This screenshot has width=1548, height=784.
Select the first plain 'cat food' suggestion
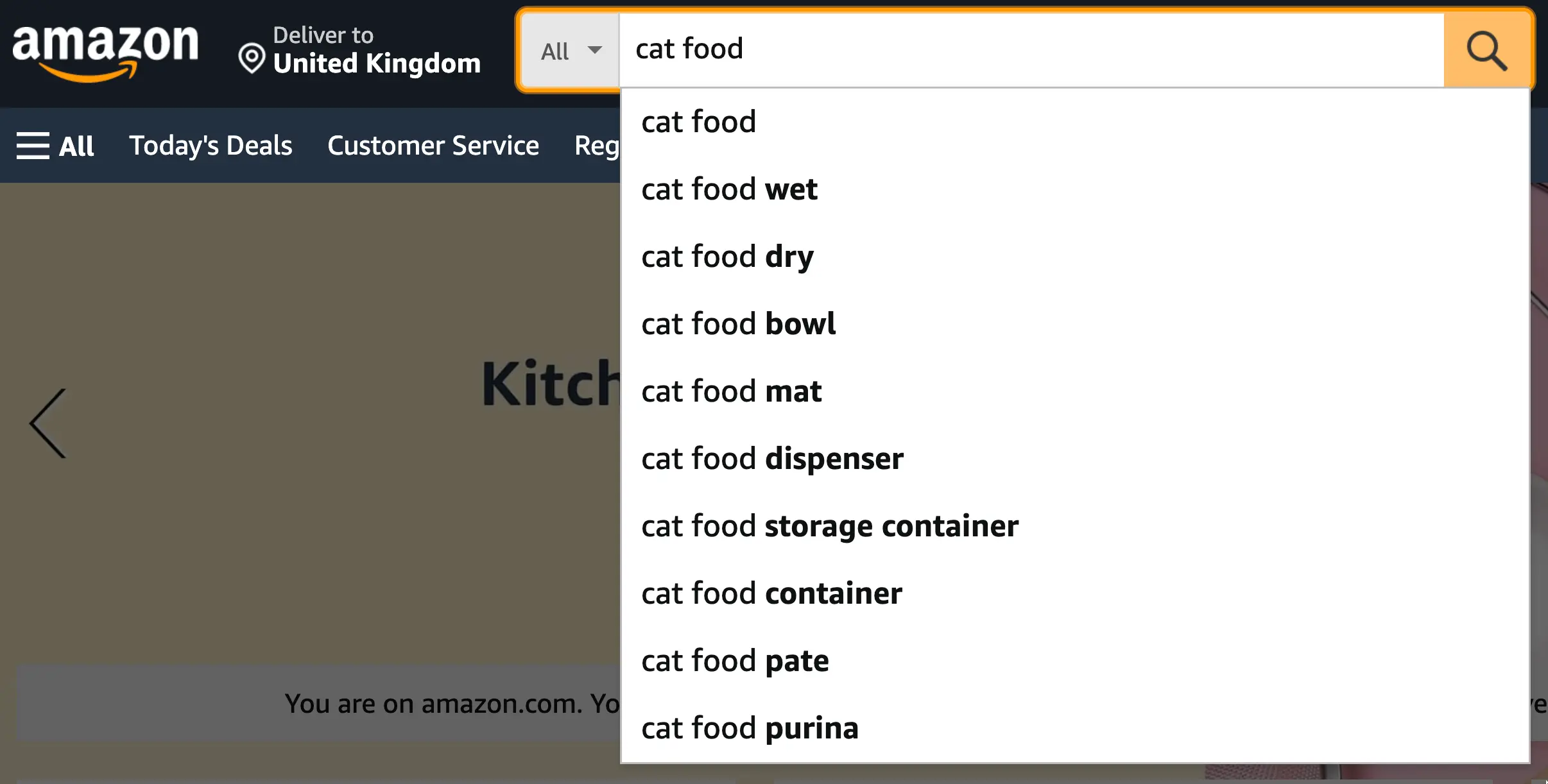(x=698, y=122)
